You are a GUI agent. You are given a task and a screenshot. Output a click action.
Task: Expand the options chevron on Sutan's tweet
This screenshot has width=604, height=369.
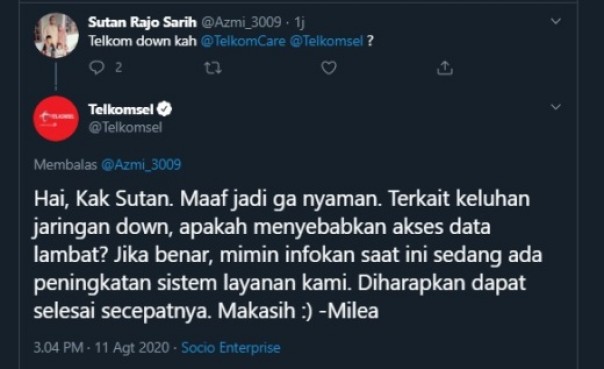[x=555, y=21]
